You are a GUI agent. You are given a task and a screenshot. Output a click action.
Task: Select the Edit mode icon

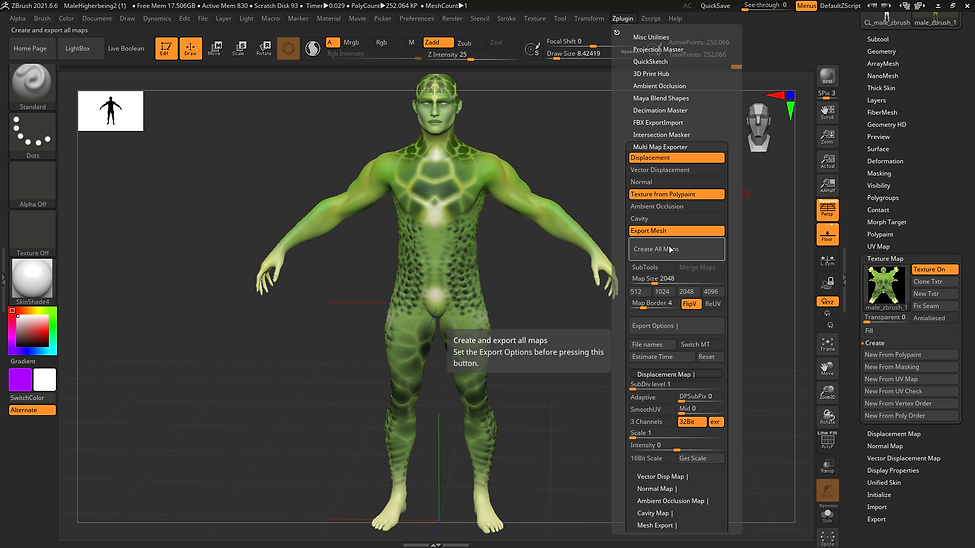pos(166,49)
